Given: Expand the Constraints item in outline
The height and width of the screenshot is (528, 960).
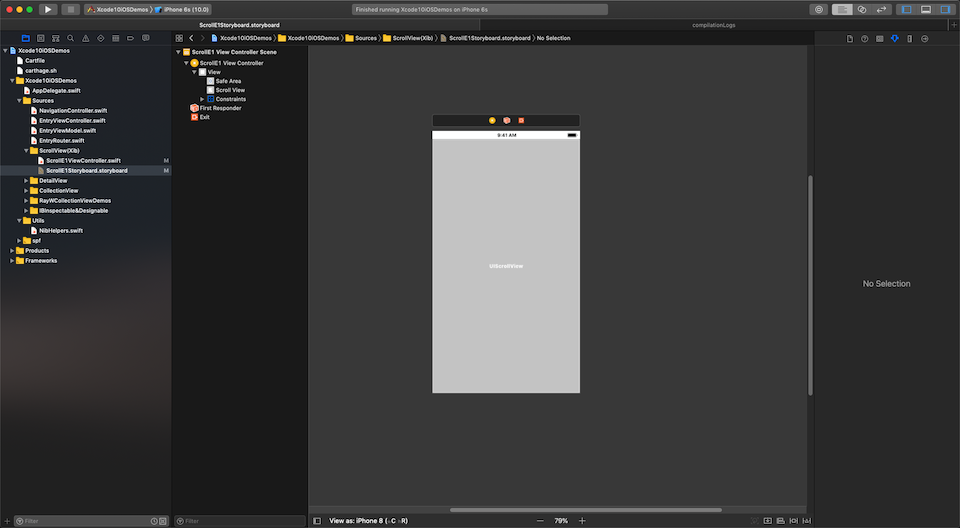Looking at the screenshot, I should pos(202,99).
